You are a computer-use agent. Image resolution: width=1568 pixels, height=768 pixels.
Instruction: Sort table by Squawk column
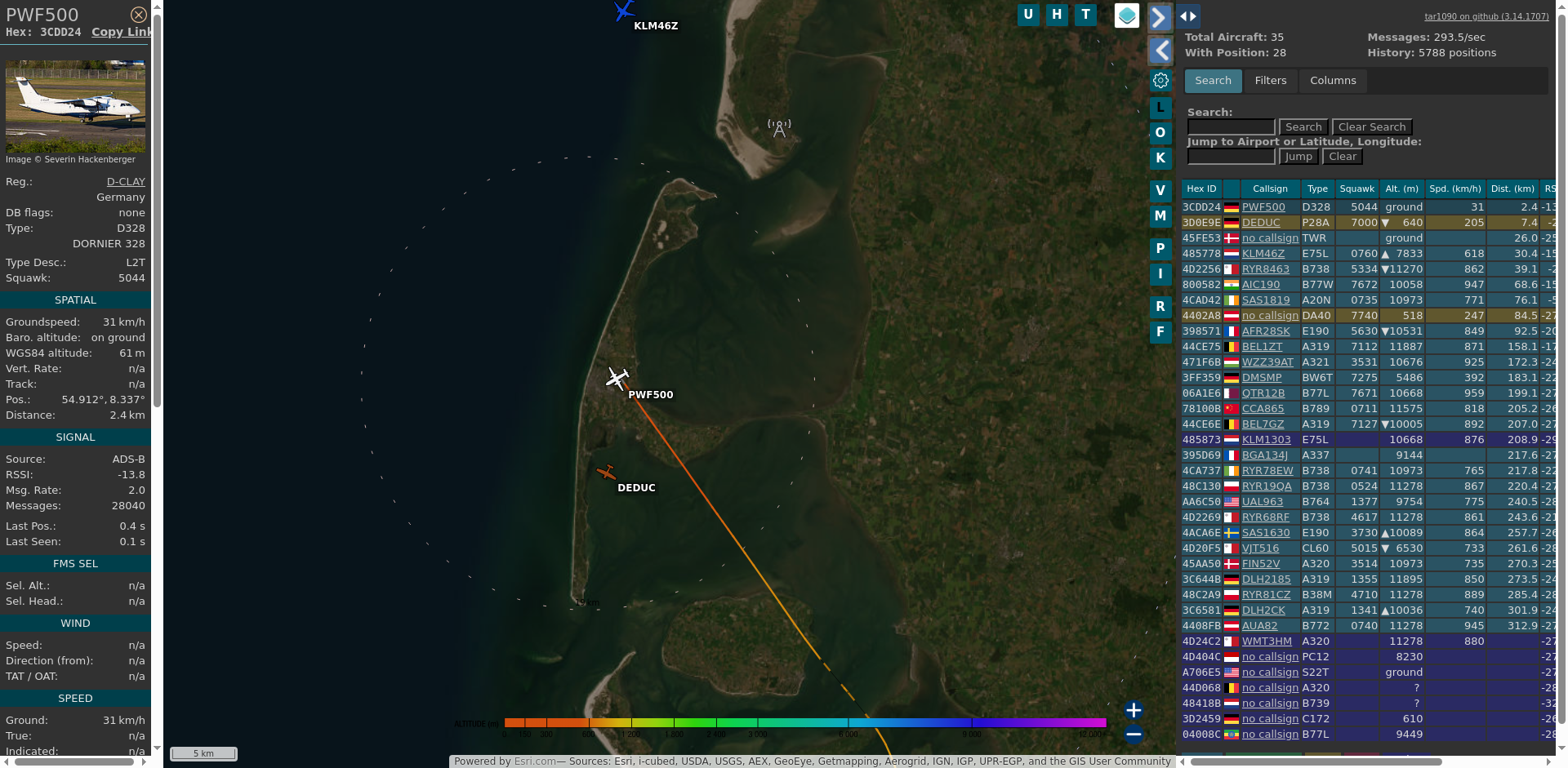(1356, 189)
